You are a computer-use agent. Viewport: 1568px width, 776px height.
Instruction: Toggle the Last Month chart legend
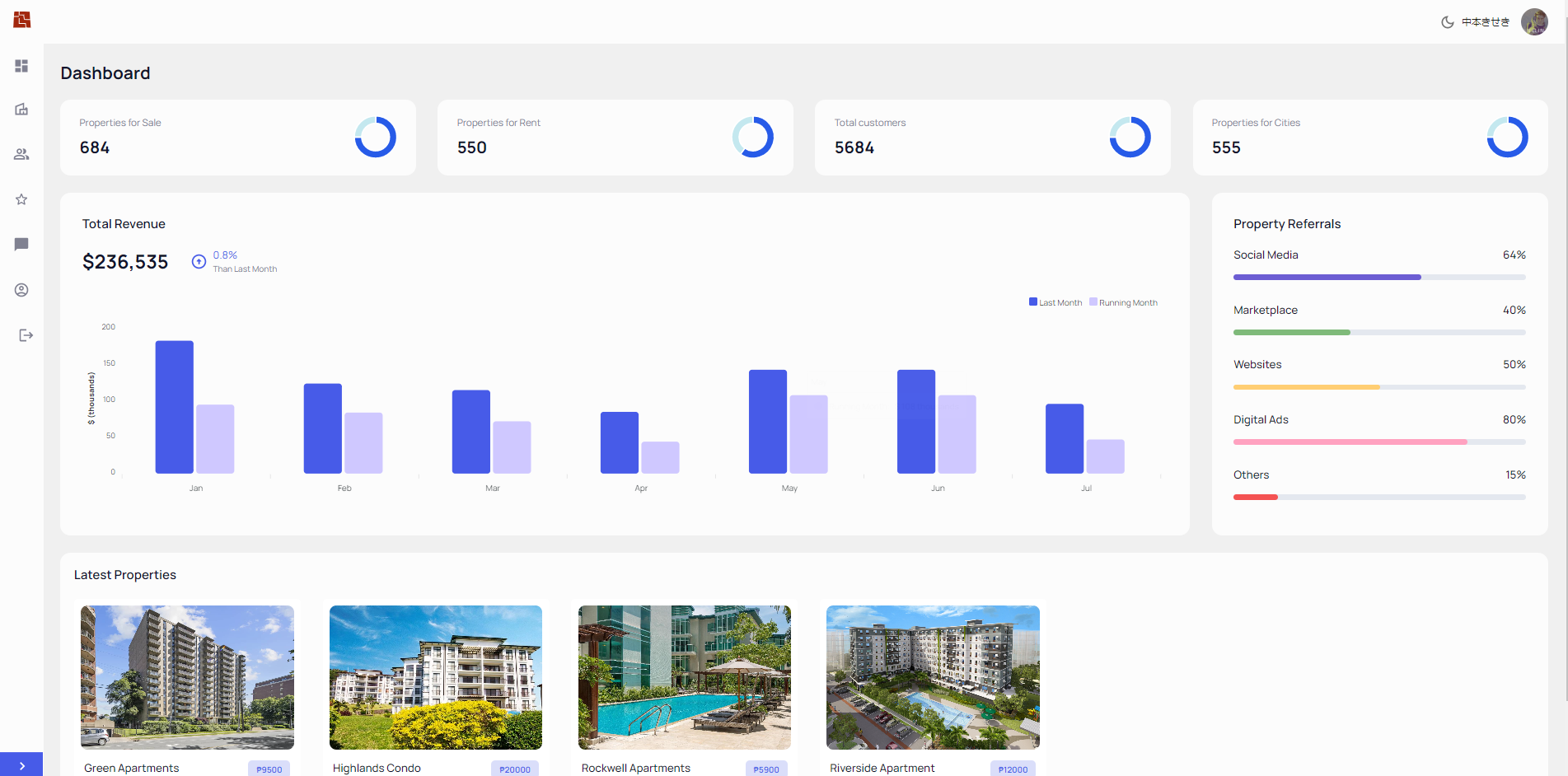pos(1055,302)
